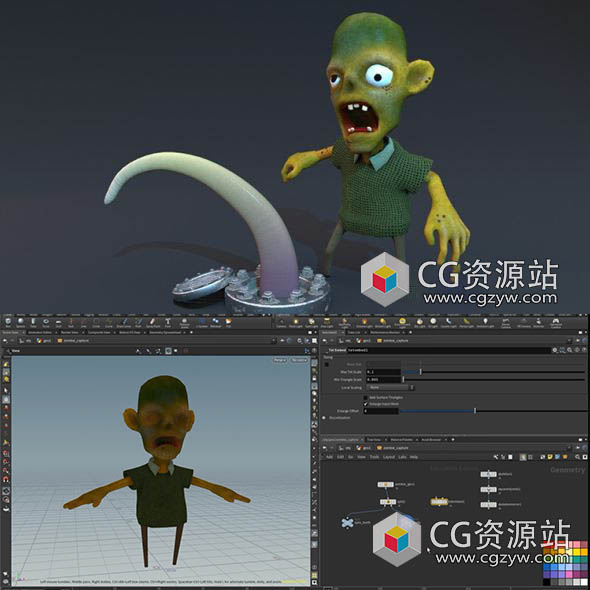This screenshot has height=590, width=590.
Task: Select the Grid shelf tool
Action: click(x=58, y=323)
